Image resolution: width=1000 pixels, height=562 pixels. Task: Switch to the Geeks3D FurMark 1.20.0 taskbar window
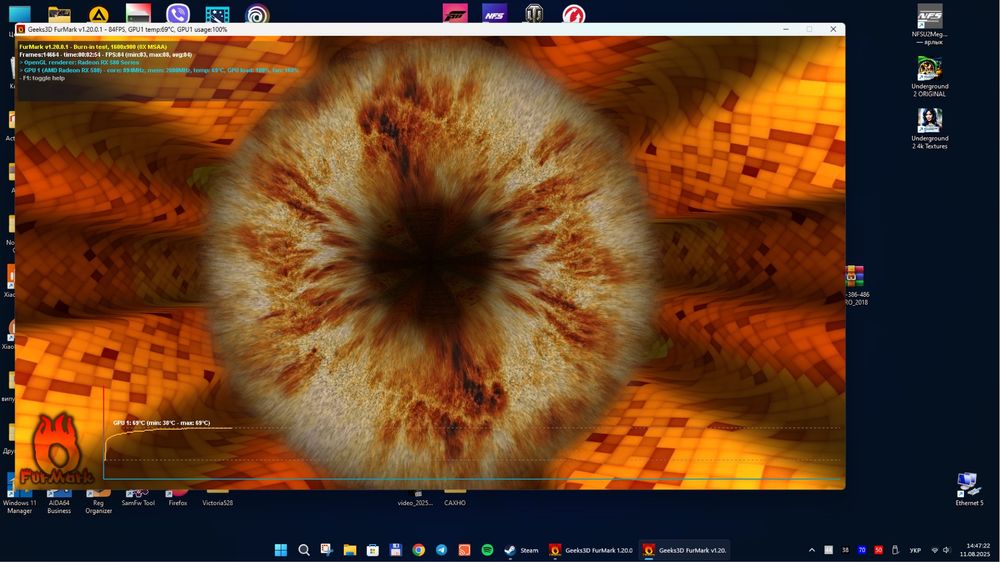[591, 550]
